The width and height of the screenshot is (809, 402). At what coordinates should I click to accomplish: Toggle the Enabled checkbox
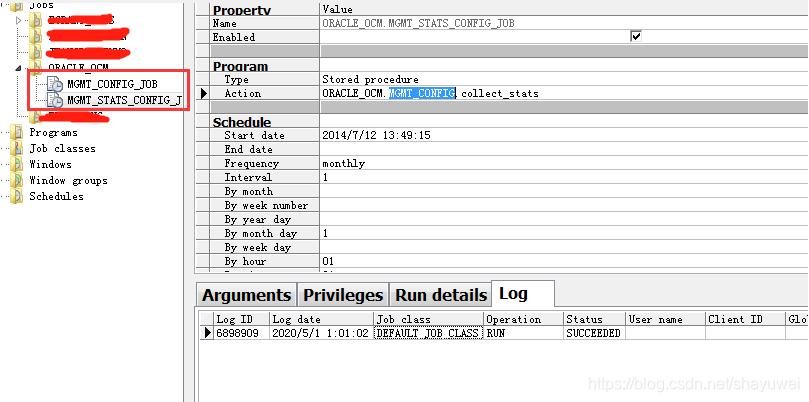point(636,37)
